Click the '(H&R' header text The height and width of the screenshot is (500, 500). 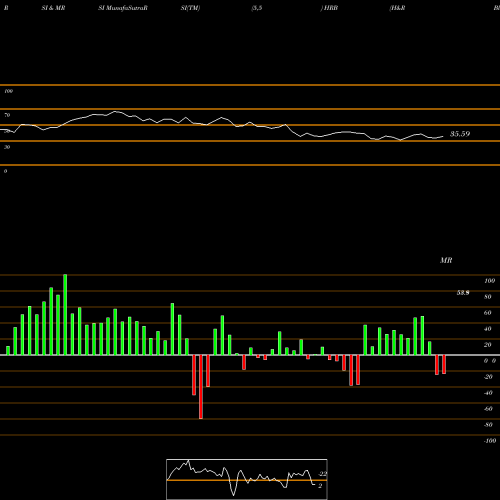click(397, 8)
